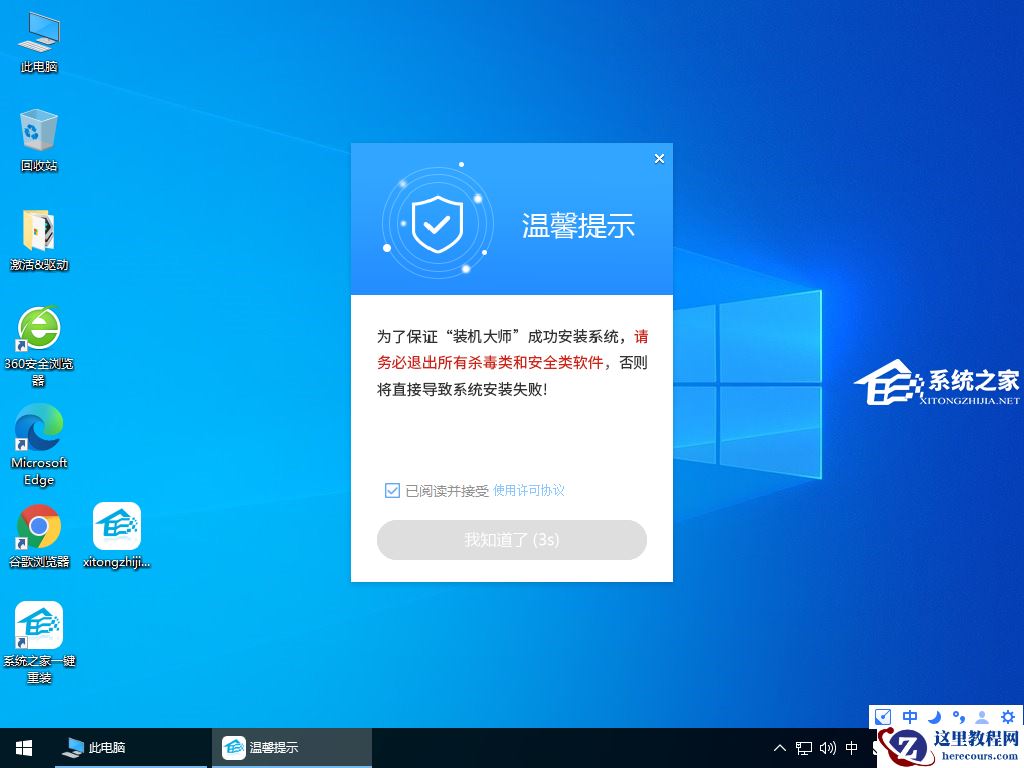The height and width of the screenshot is (768, 1024).
Task: Open the xitongzhiji application shortcut
Action: [116, 524]
